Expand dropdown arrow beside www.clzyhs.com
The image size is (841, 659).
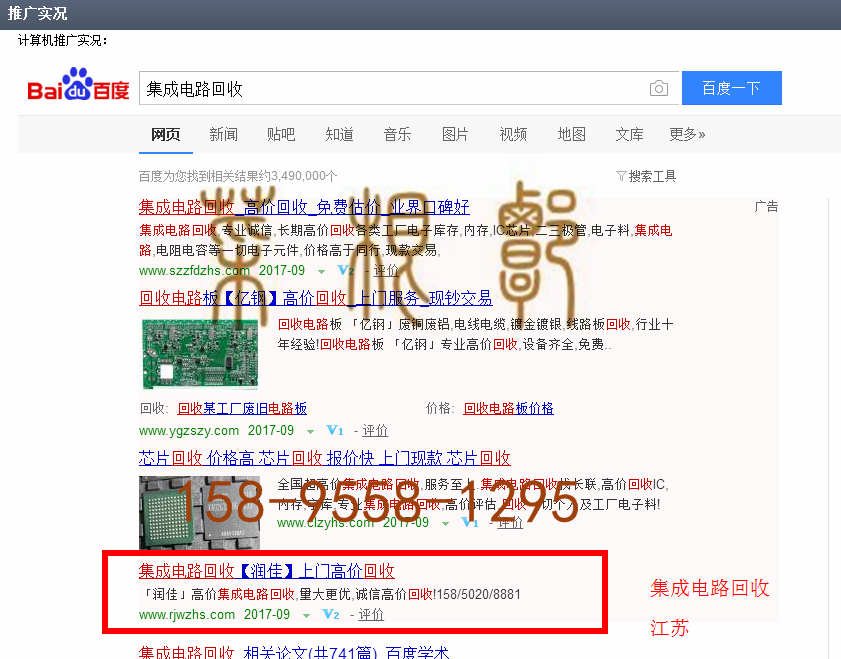(446, 523)
